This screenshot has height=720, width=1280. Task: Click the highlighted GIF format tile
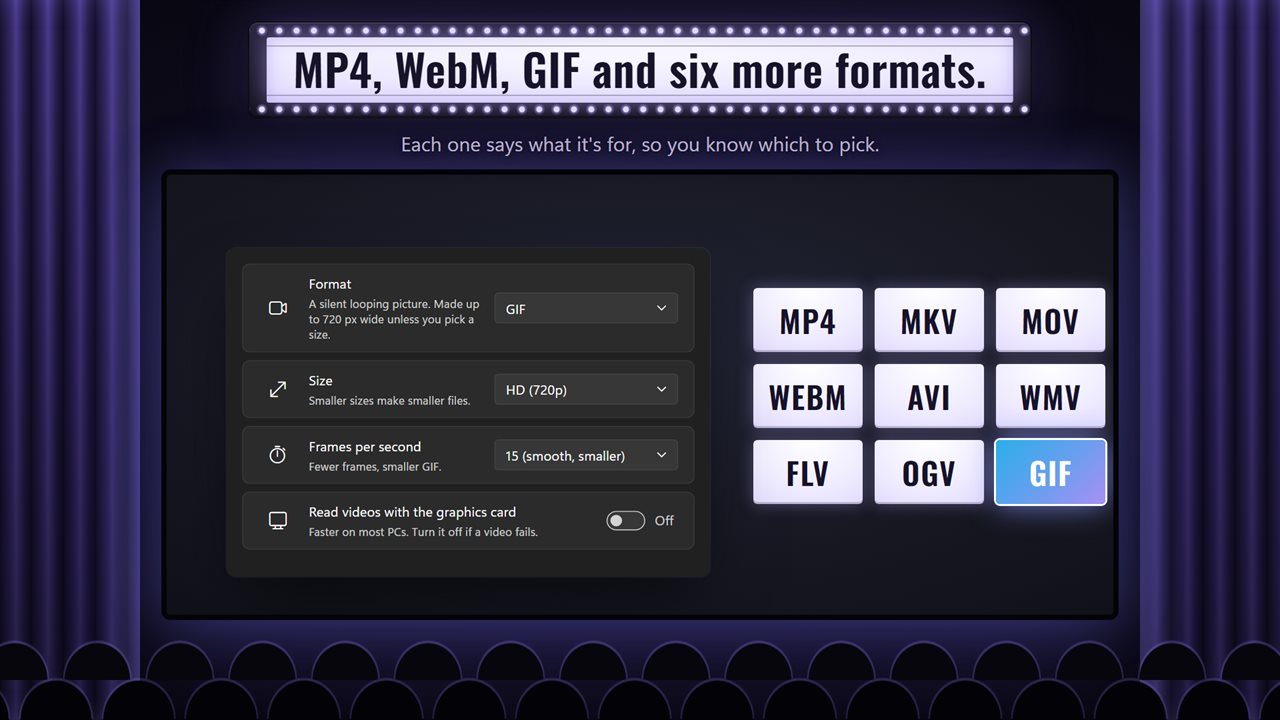tap(1050, 472)
